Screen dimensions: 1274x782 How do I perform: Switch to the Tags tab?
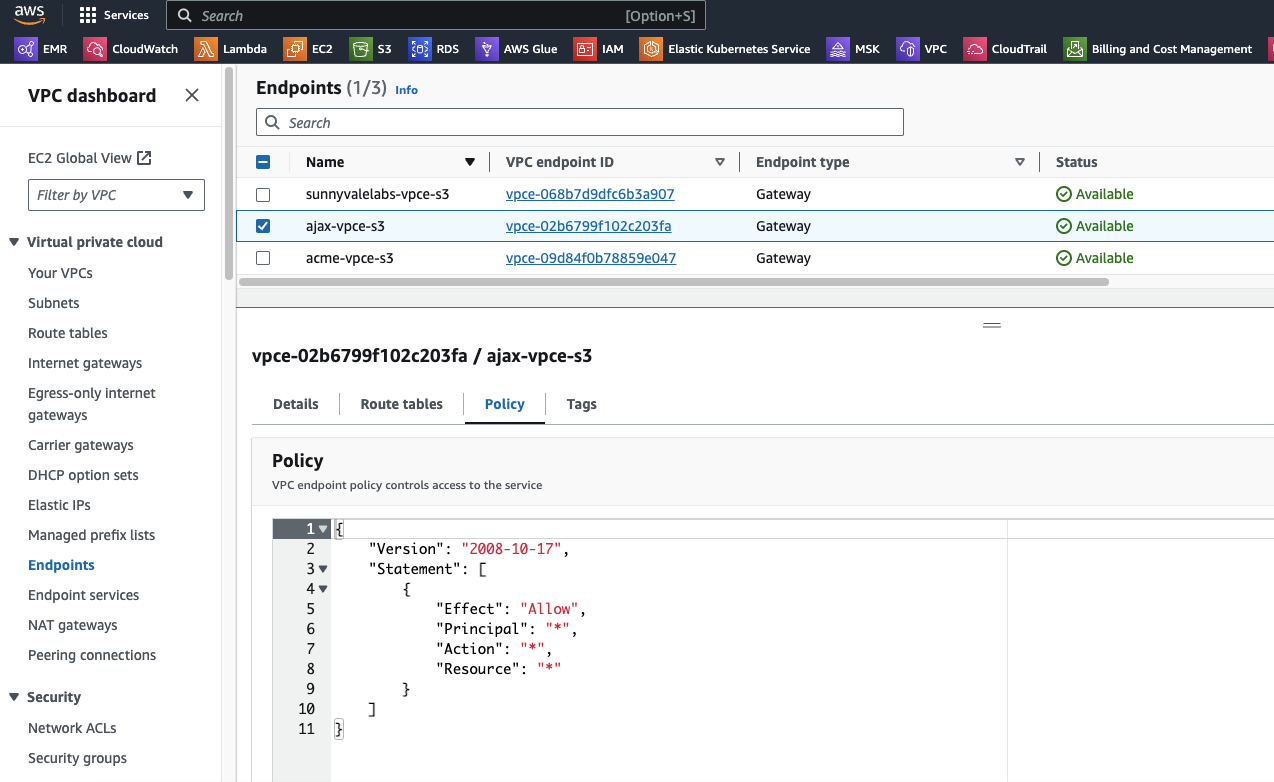(x=582, y=404)
